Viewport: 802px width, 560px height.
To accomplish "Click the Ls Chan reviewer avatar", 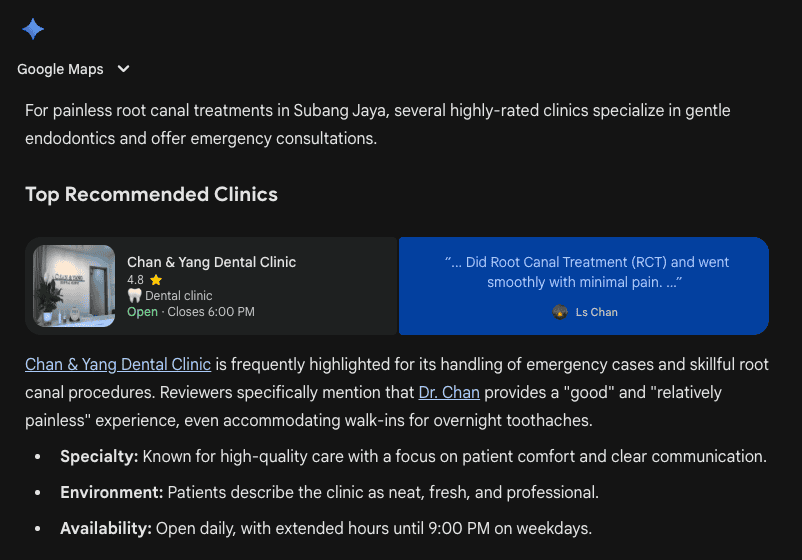I will tap(560, 312).
